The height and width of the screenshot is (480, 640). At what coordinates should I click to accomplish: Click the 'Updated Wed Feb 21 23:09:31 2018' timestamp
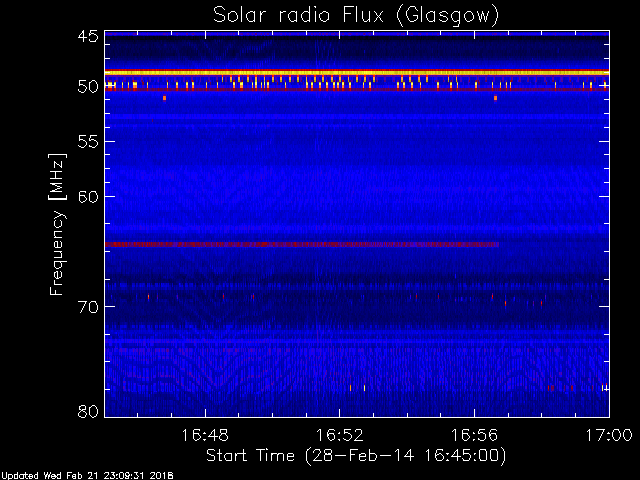point(87,476)
